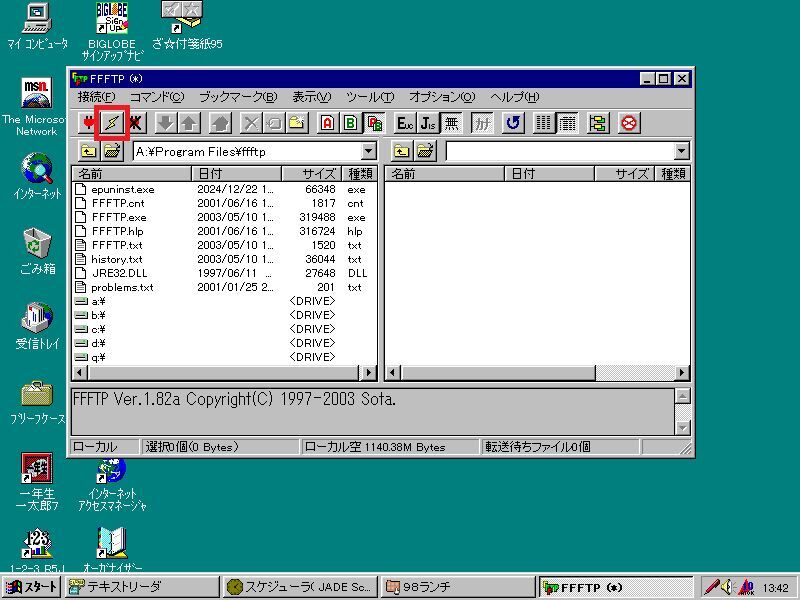
Task: Toggle the synchronized folder movement button
Action: coord(598,123)
